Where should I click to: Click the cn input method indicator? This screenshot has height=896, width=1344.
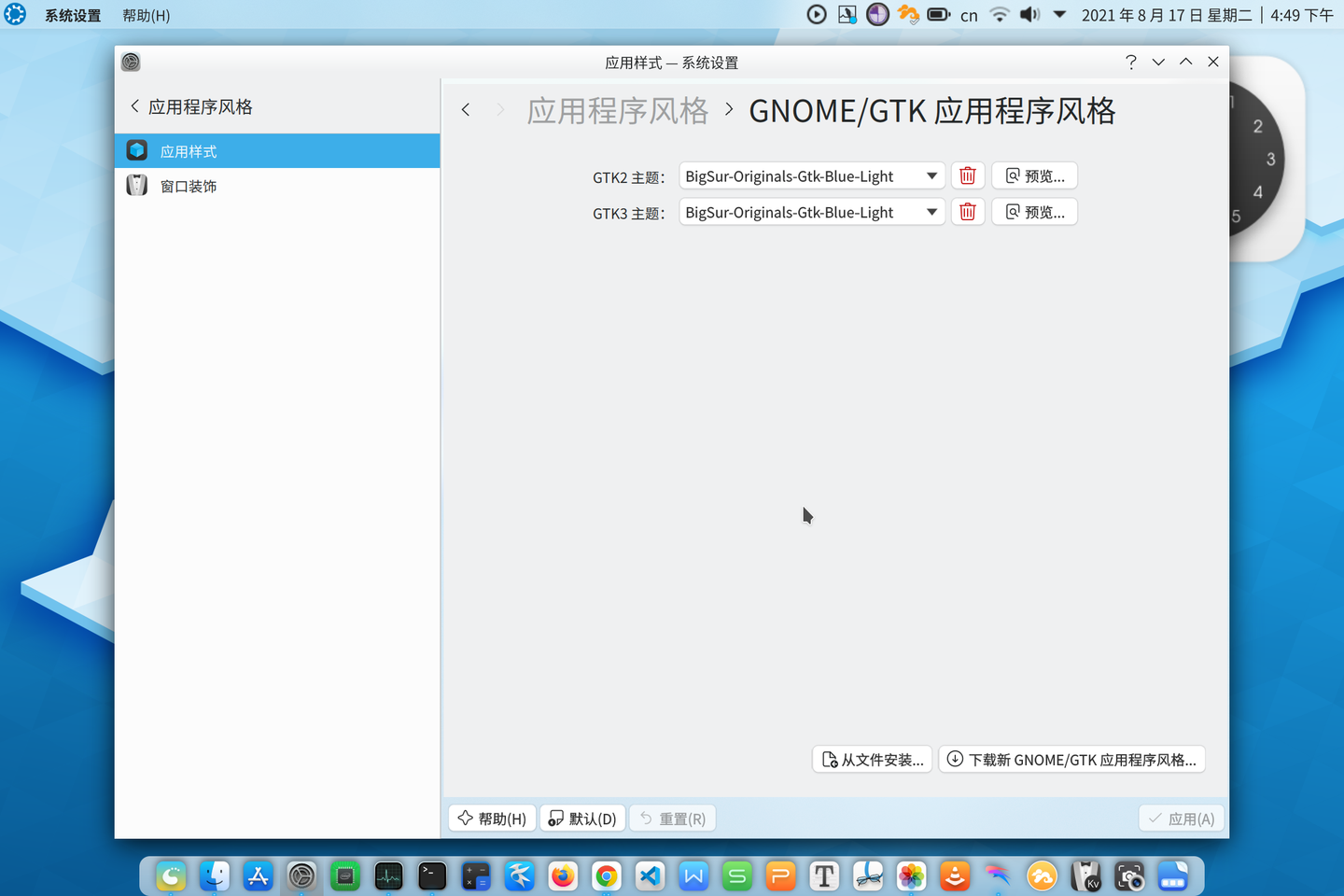[x=969, y=15]
